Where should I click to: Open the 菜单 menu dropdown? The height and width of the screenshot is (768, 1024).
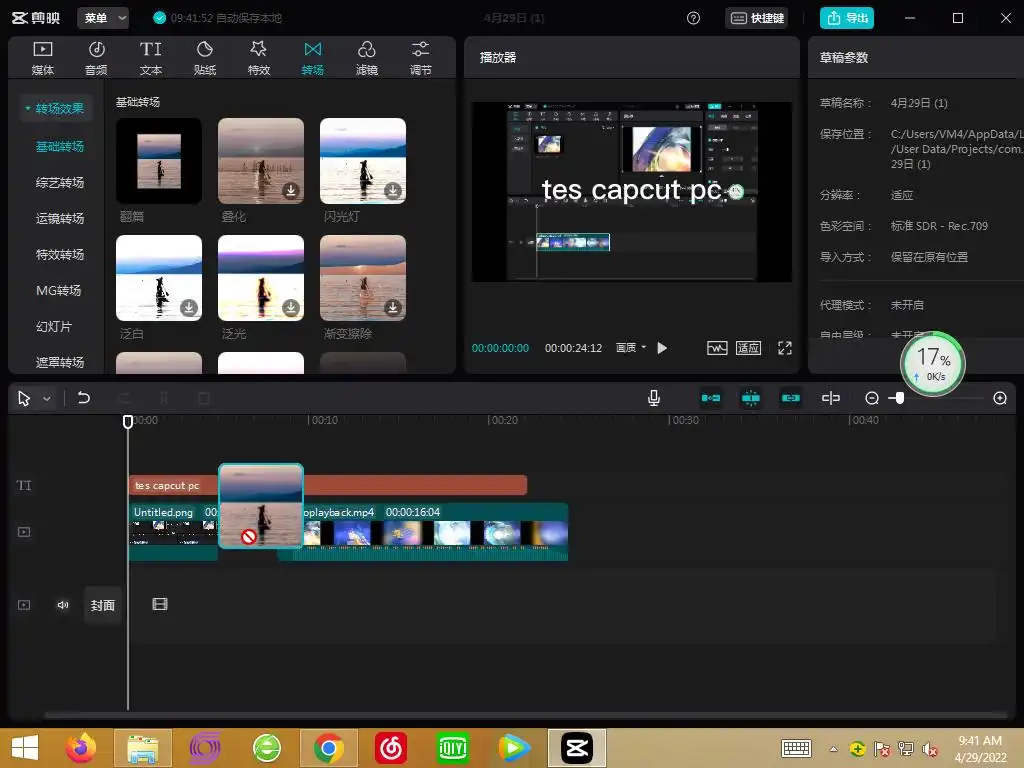pos(103,18)
